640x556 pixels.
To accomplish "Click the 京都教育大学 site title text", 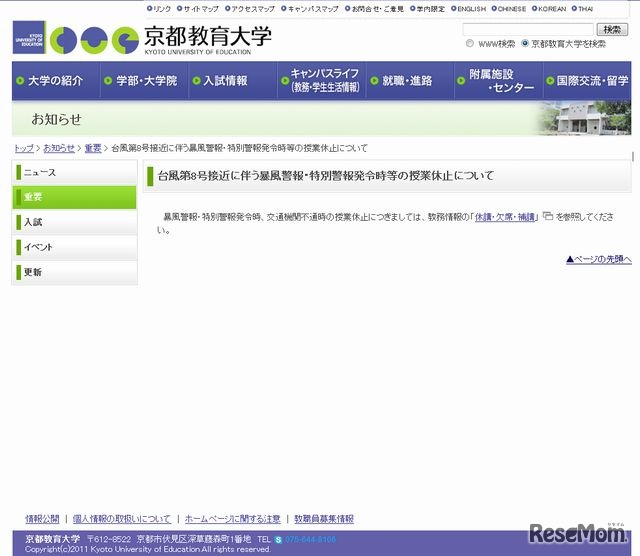I will pos(208,36).
